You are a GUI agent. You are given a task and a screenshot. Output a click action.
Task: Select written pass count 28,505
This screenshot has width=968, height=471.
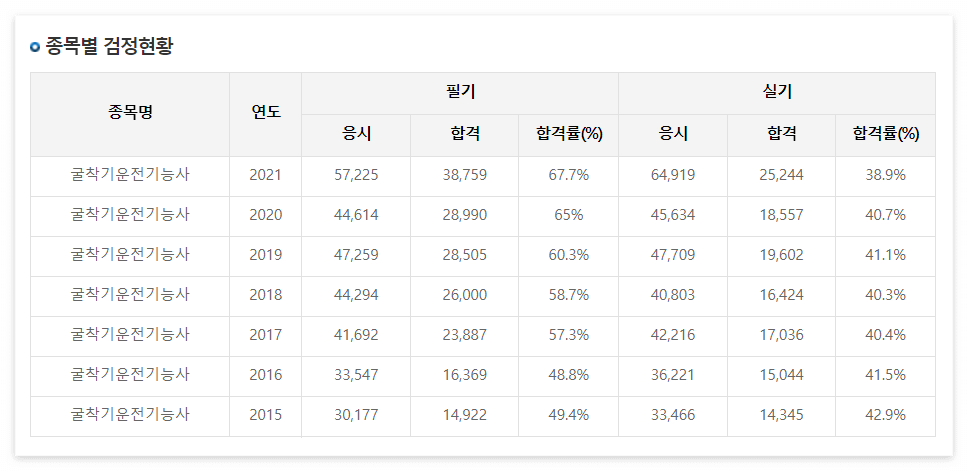click(x=464, y=255)
